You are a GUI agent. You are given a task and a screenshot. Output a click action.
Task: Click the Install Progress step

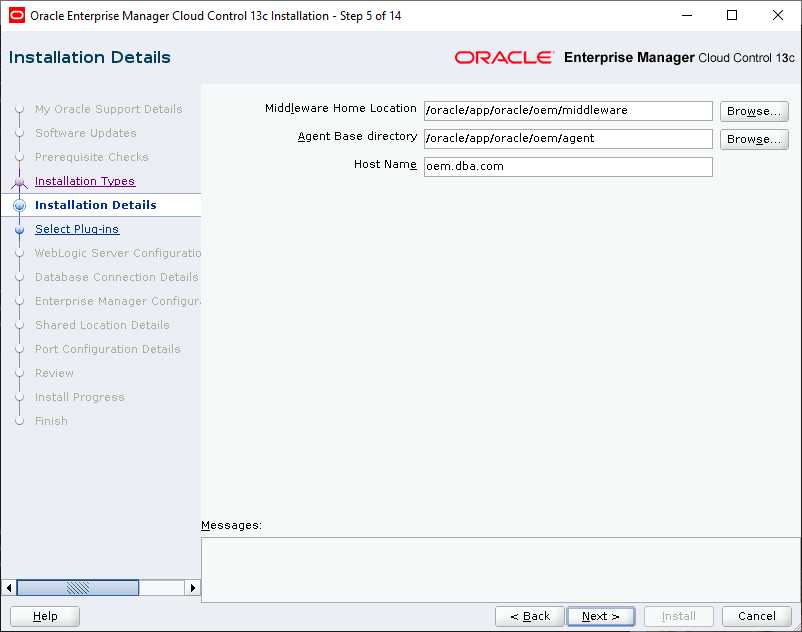pyautogui.click(x=79, y=397)
